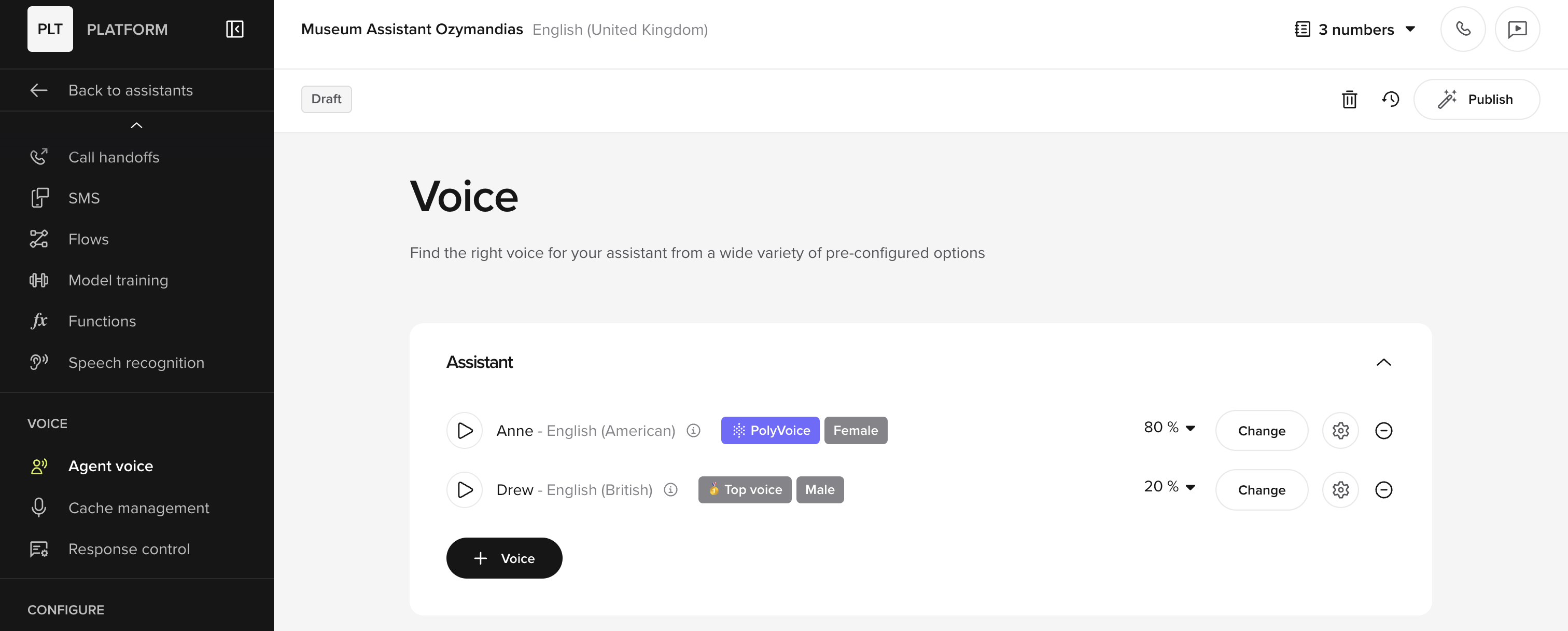Click the phone call icon

(1463, 29)
